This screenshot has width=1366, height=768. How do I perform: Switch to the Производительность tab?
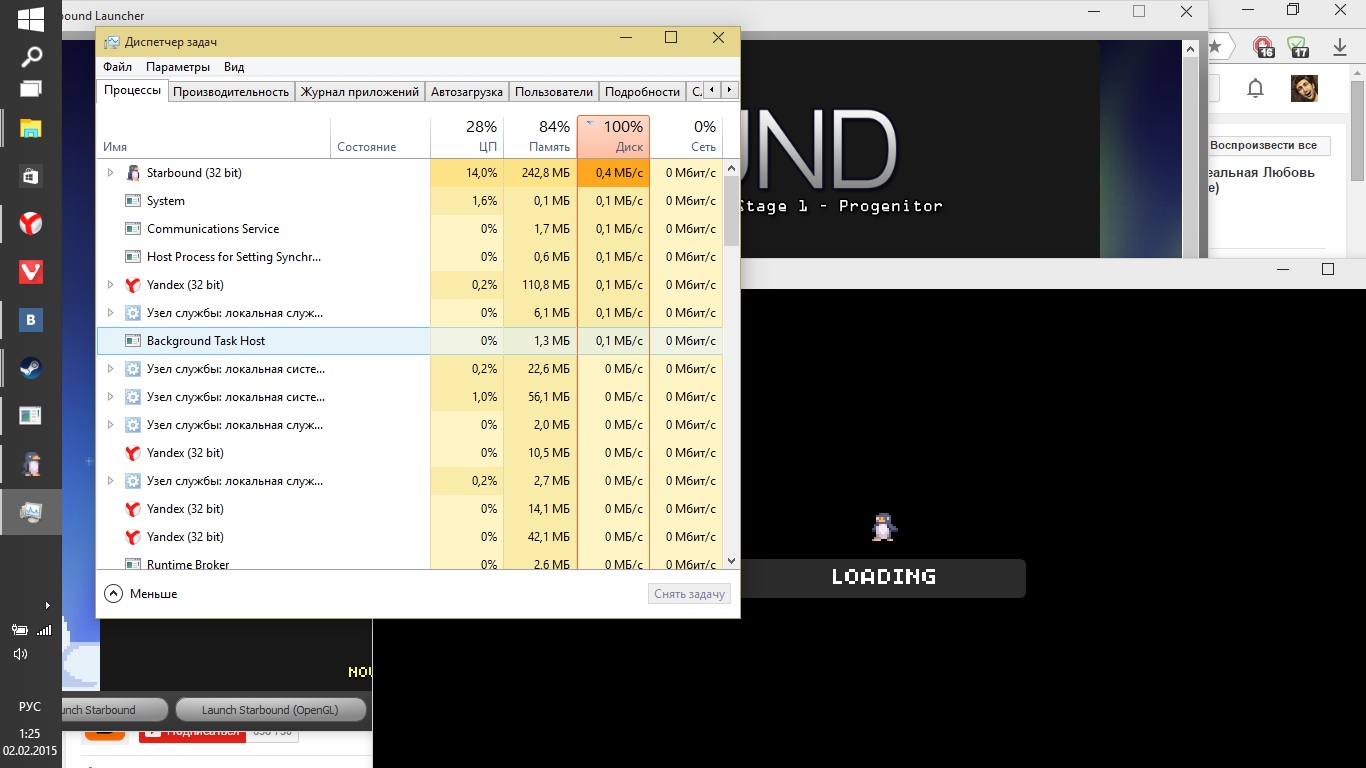coord(231,92)
